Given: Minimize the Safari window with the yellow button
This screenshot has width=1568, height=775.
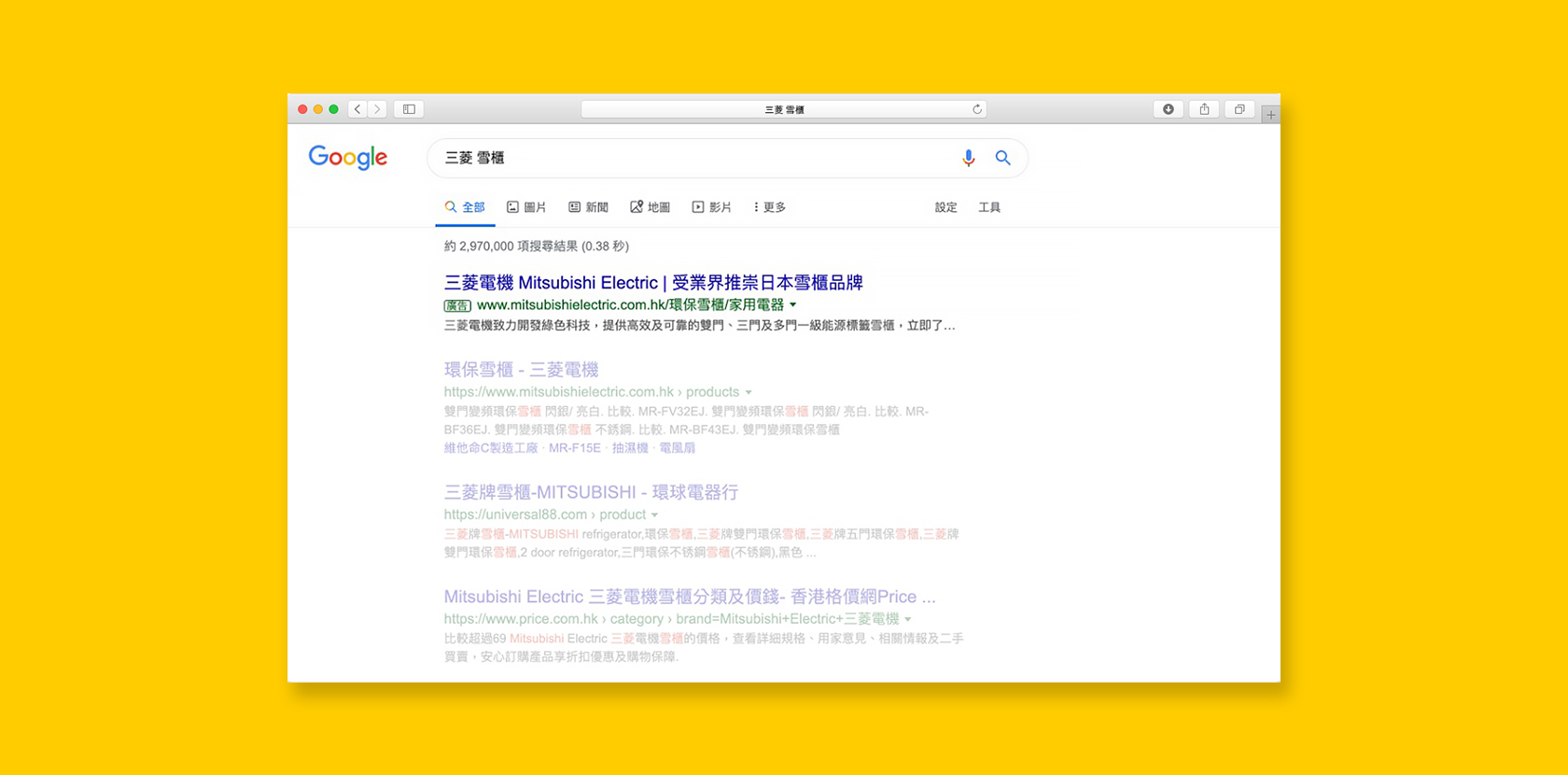Looking at the screenshot, I should tap(318, 109).
